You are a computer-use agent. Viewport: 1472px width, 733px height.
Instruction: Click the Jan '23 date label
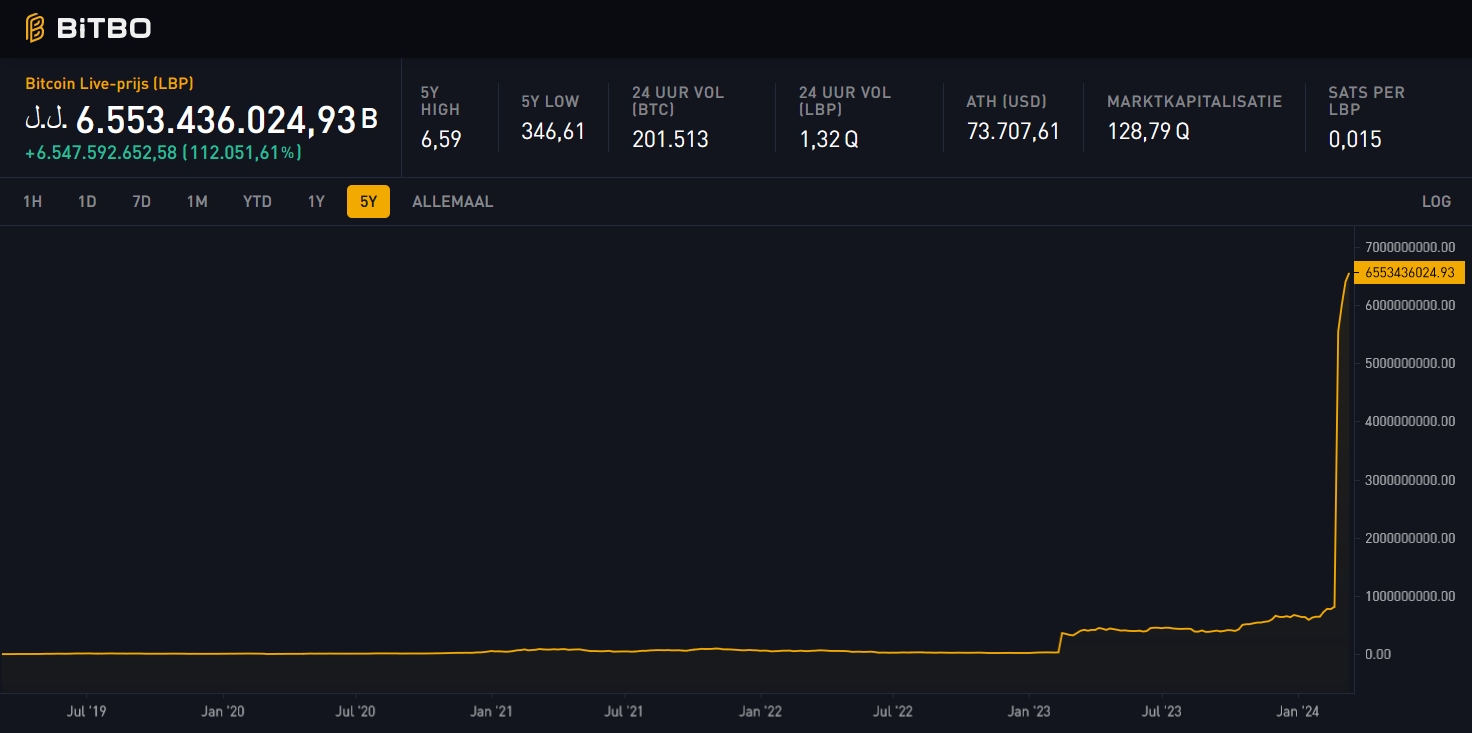1029,712
